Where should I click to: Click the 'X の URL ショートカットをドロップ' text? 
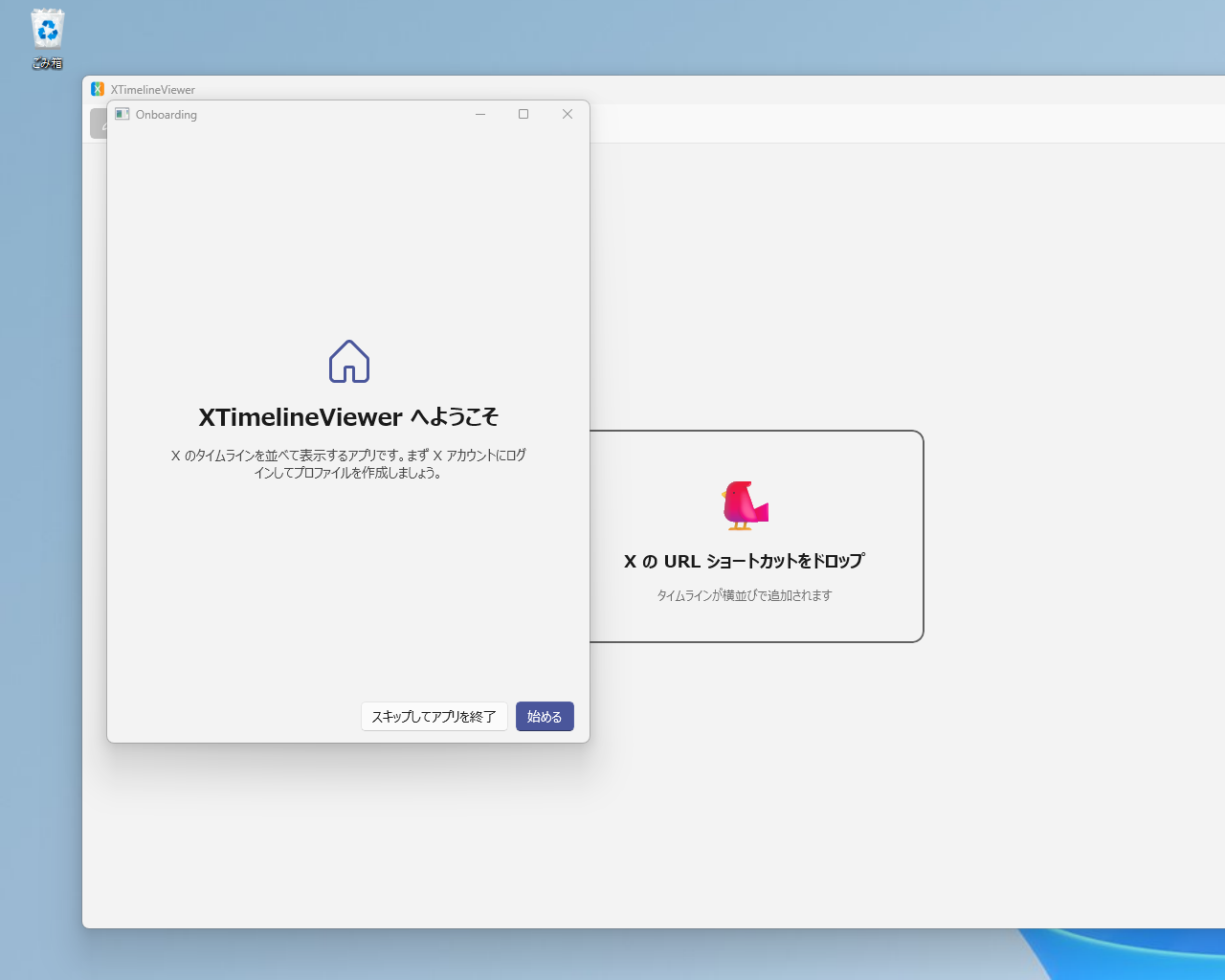745,562
